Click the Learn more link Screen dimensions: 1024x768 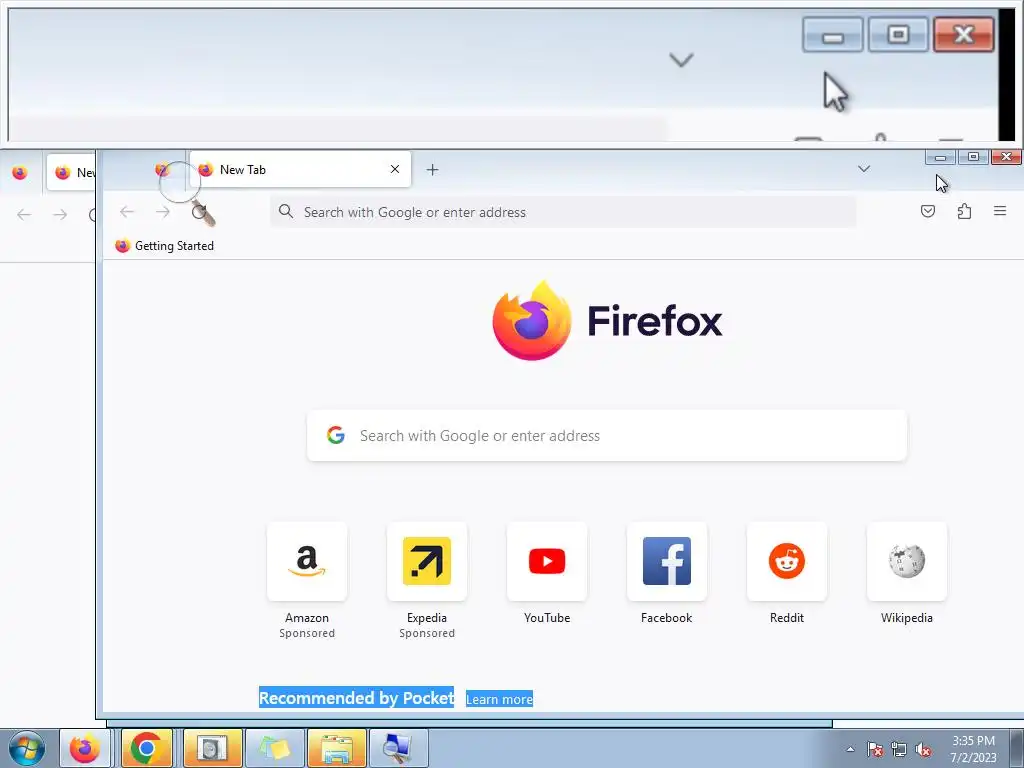click(500, 699)
